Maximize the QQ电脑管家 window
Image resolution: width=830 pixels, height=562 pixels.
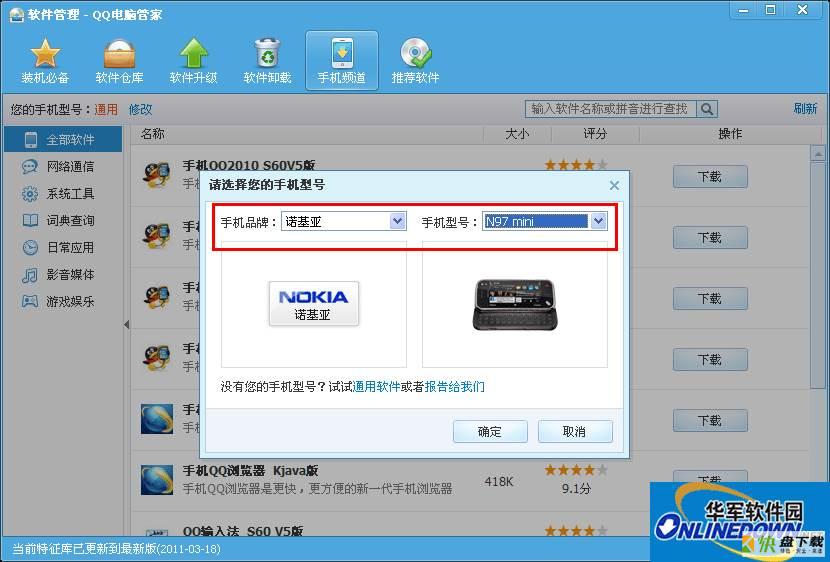[771, 10]
